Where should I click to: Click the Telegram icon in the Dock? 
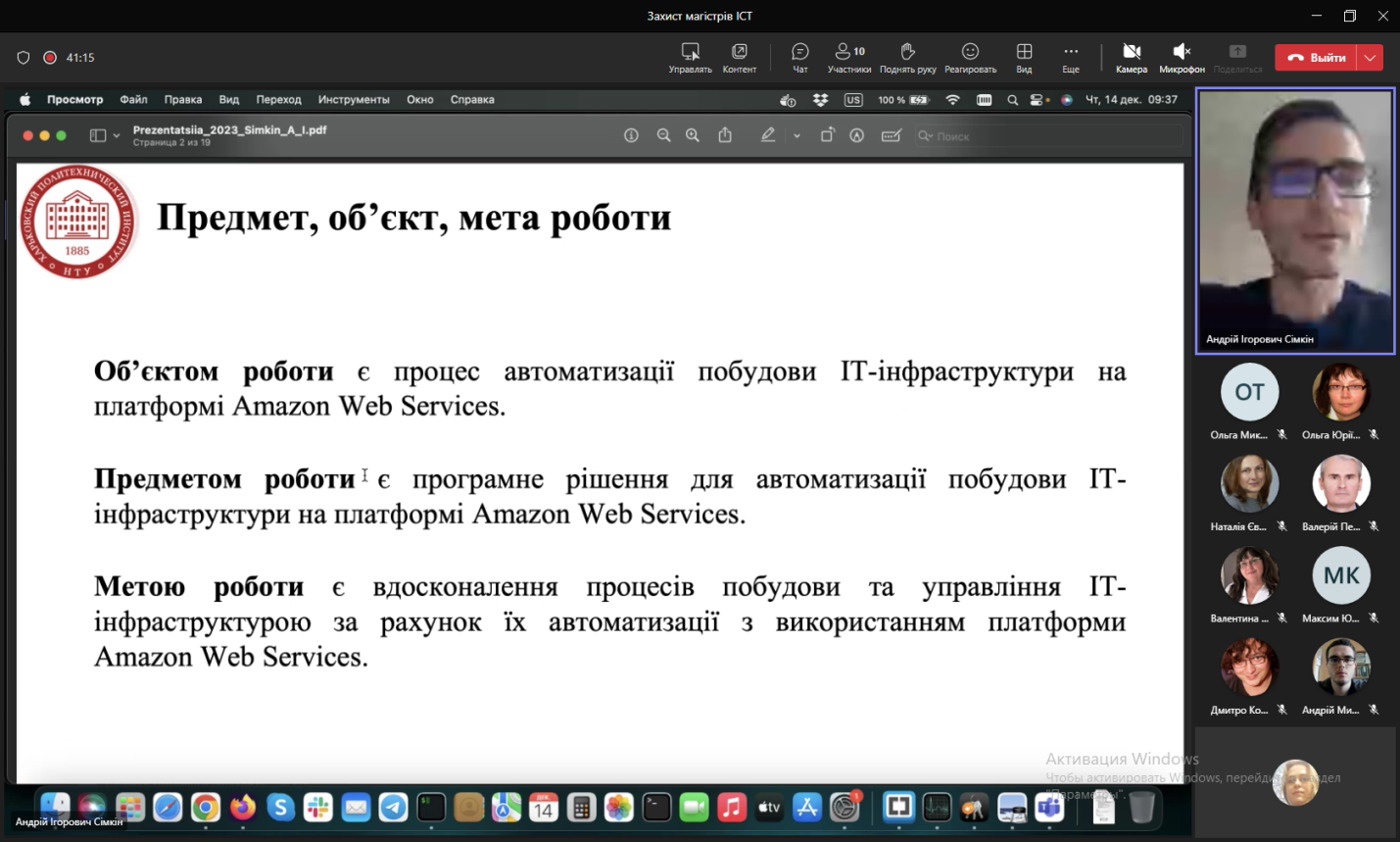[394, 808]
